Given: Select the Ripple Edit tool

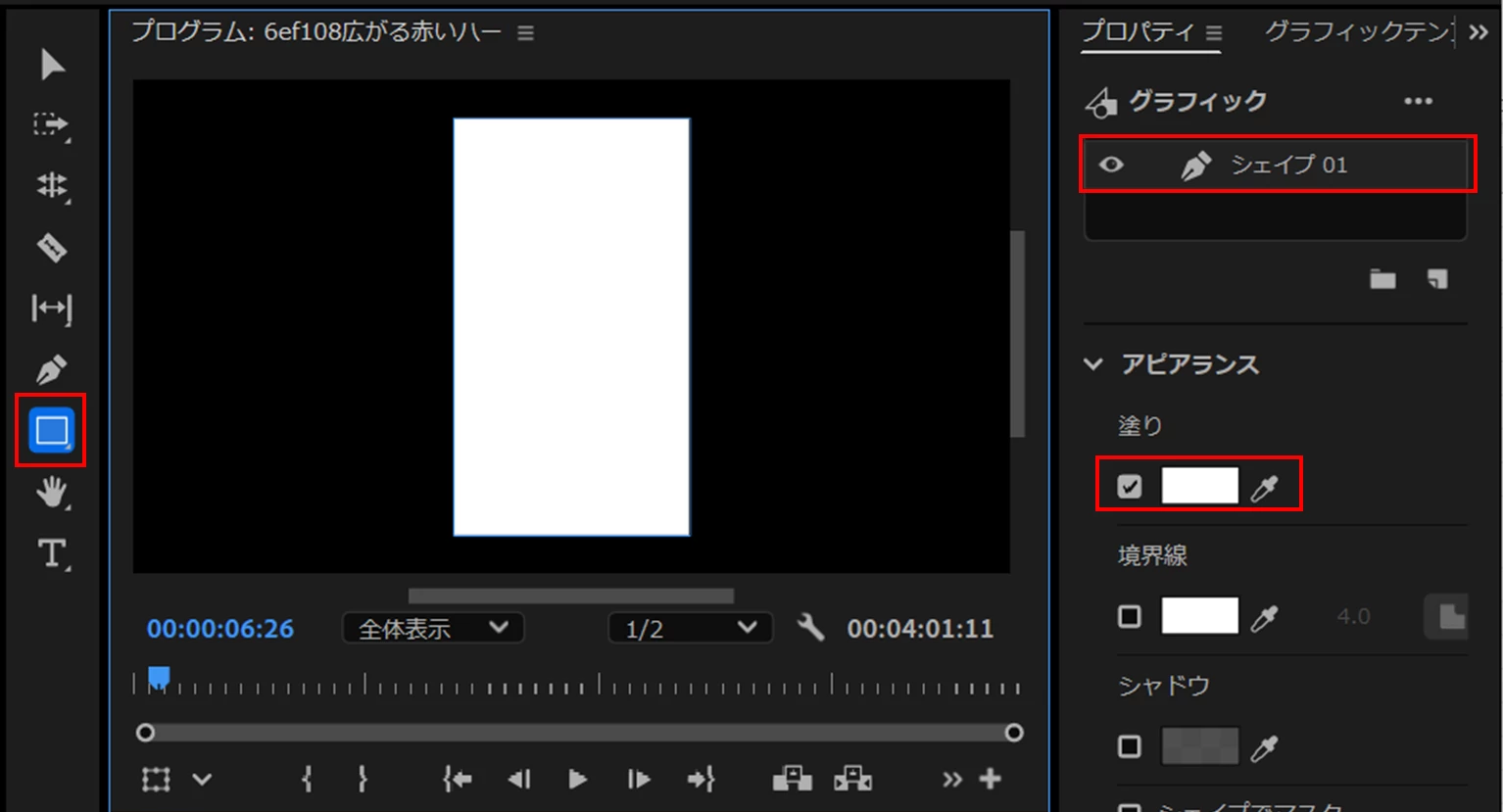Looking at the screenshot, I should pos(52,186).
